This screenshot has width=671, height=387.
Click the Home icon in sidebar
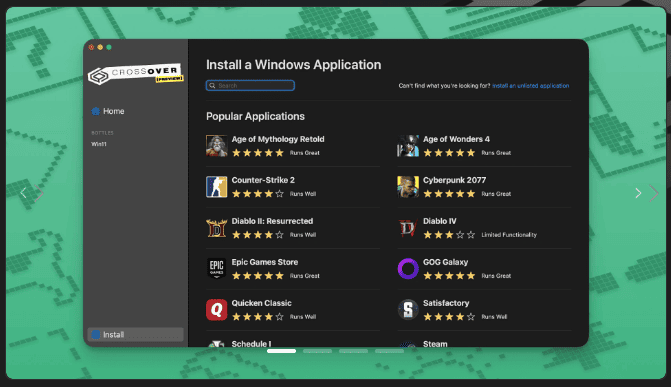(x=95, y=111)
